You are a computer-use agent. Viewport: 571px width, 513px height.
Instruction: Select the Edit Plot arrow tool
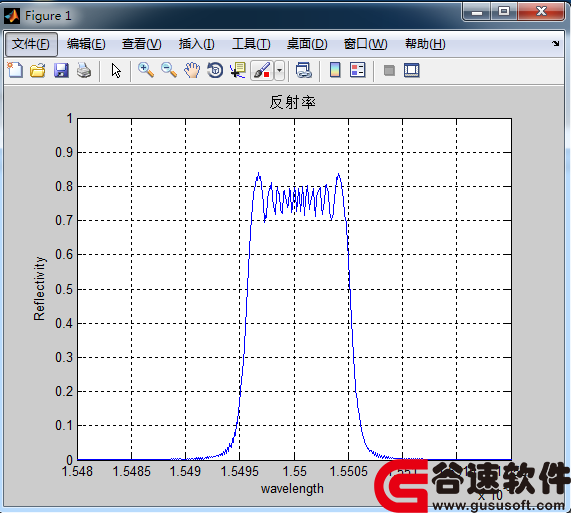116,70
